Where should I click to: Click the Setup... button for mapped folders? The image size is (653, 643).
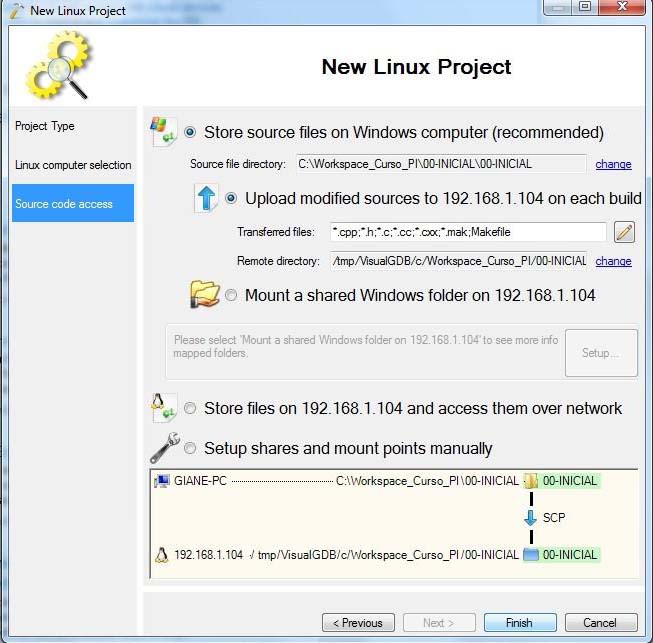tap(601, 353)
